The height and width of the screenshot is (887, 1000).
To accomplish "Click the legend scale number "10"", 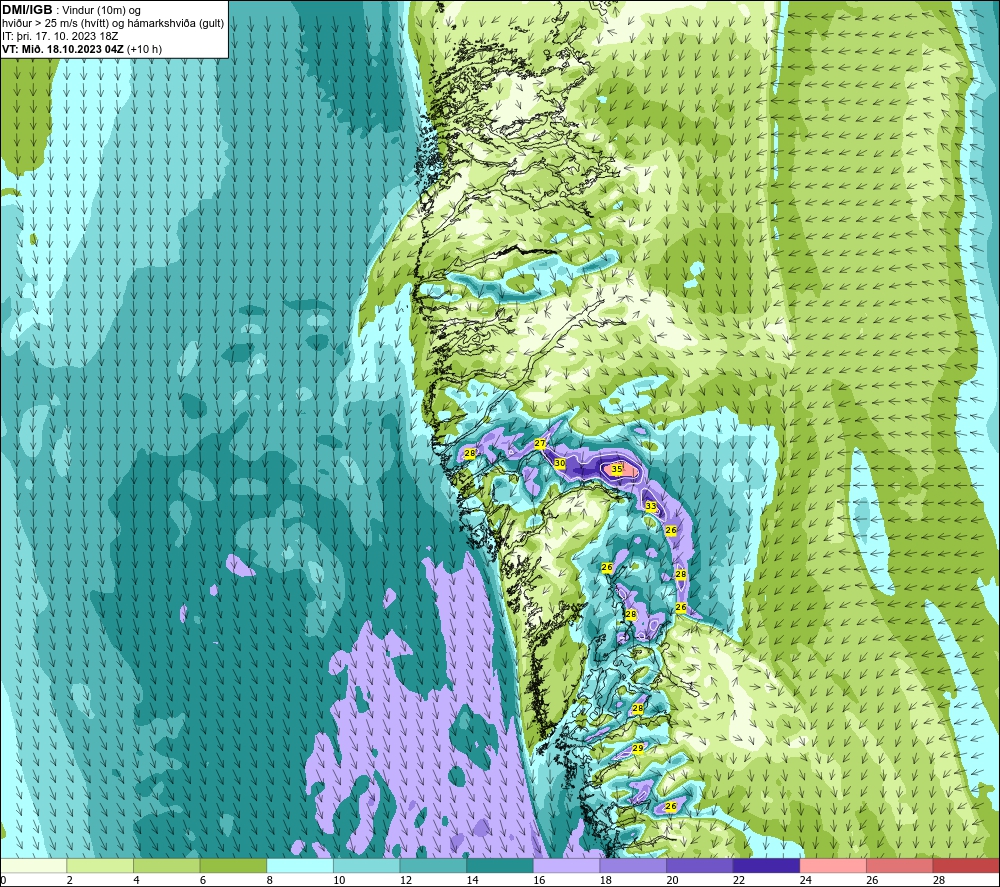I will [339, 880].
